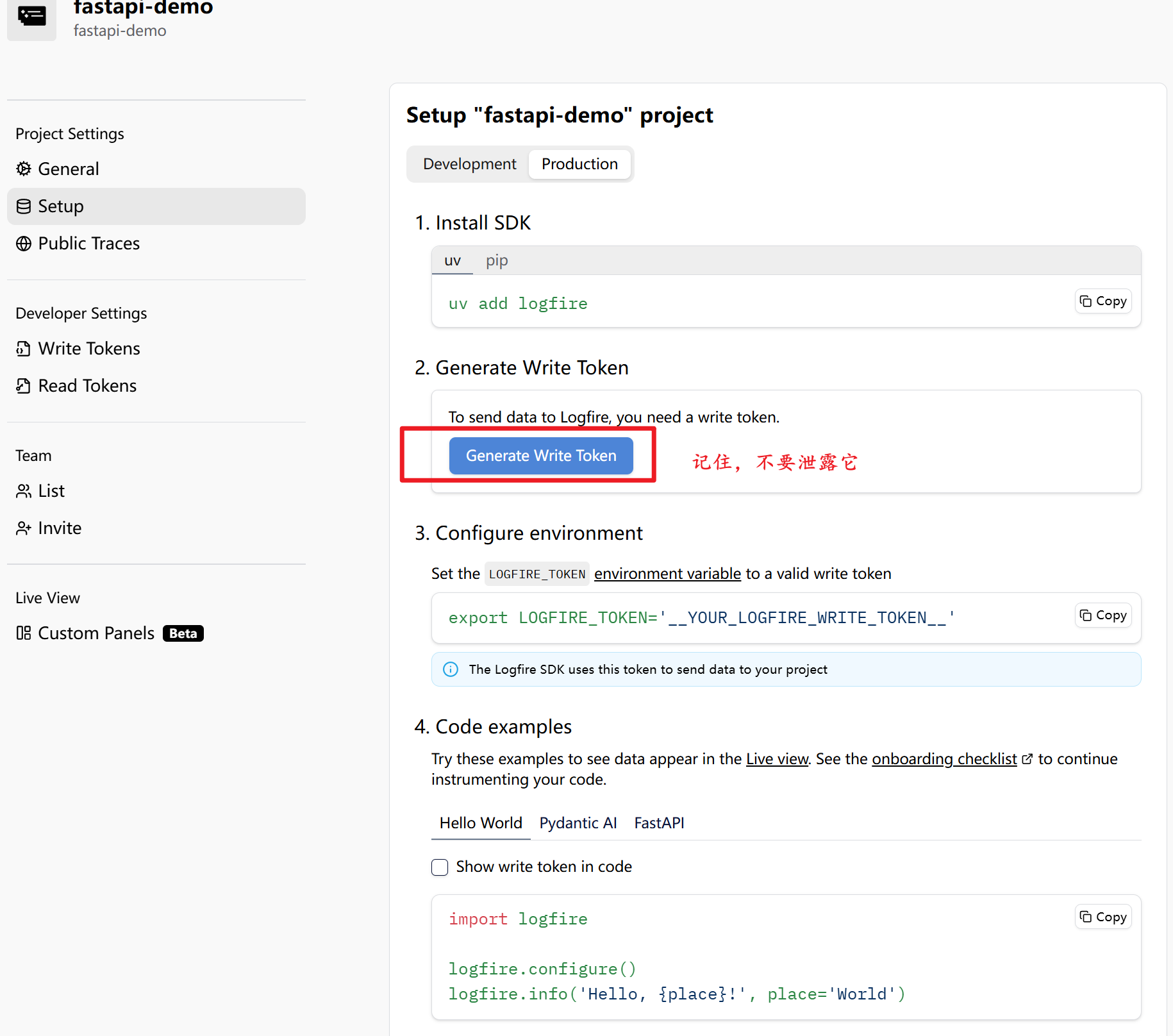Click the Invite user-plus icon

pos(24,528)
